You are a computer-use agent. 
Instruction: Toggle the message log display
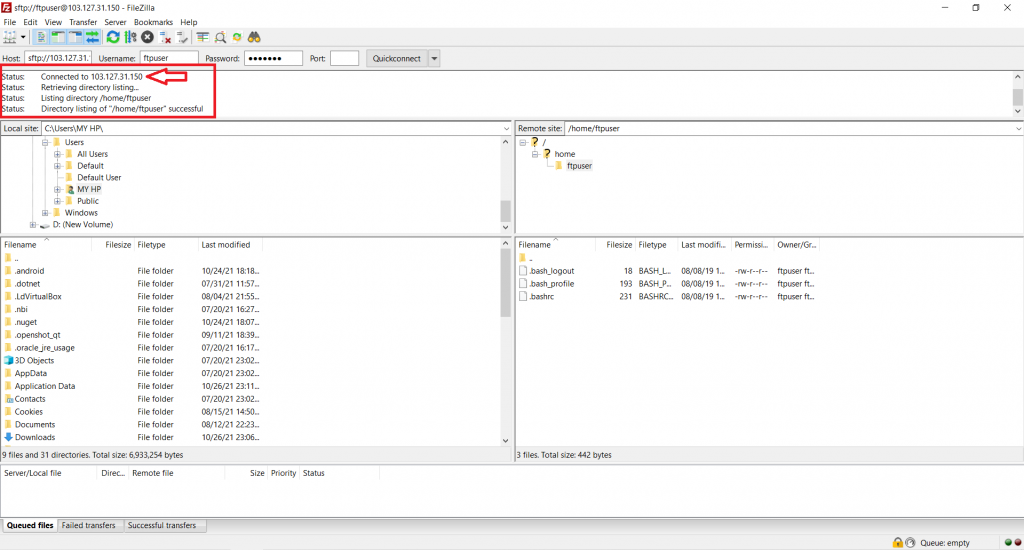(x=41, y=37)
